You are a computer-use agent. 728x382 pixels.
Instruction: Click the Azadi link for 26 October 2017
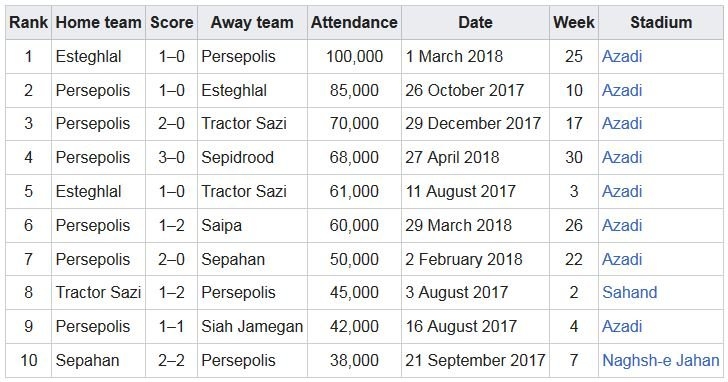pos(622,90)
